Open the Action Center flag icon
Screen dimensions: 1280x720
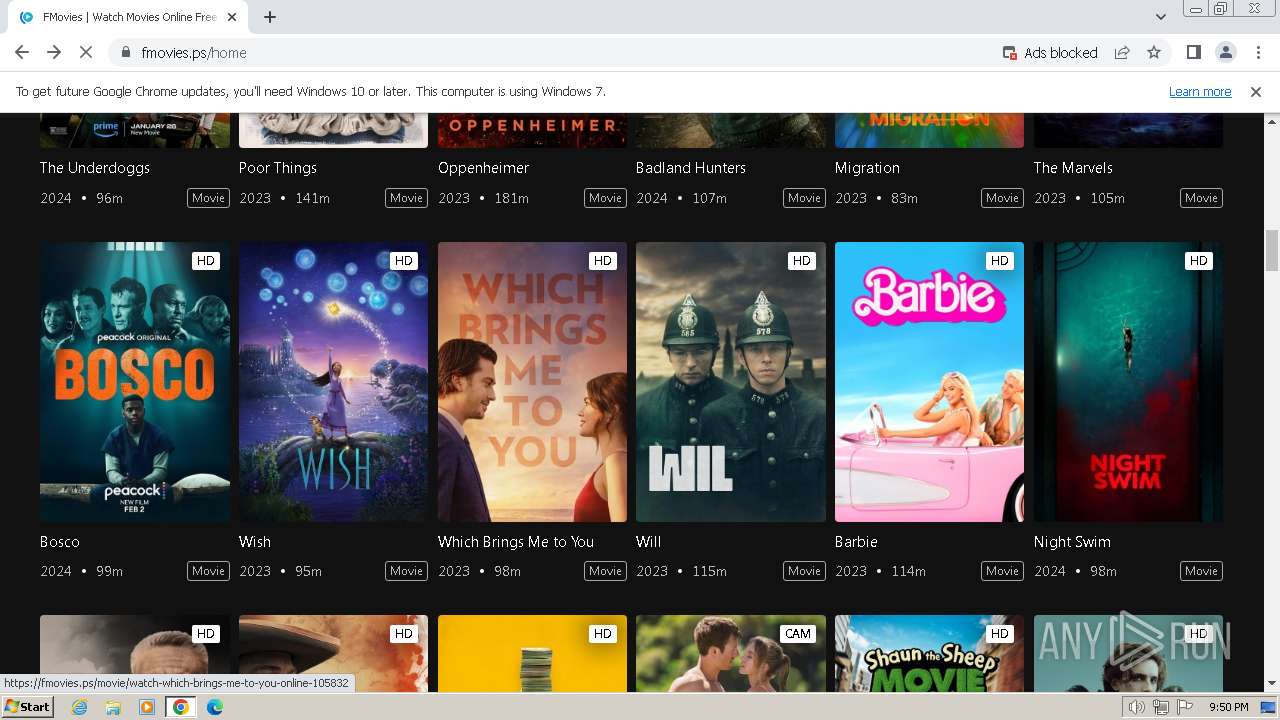(1185, 707)
